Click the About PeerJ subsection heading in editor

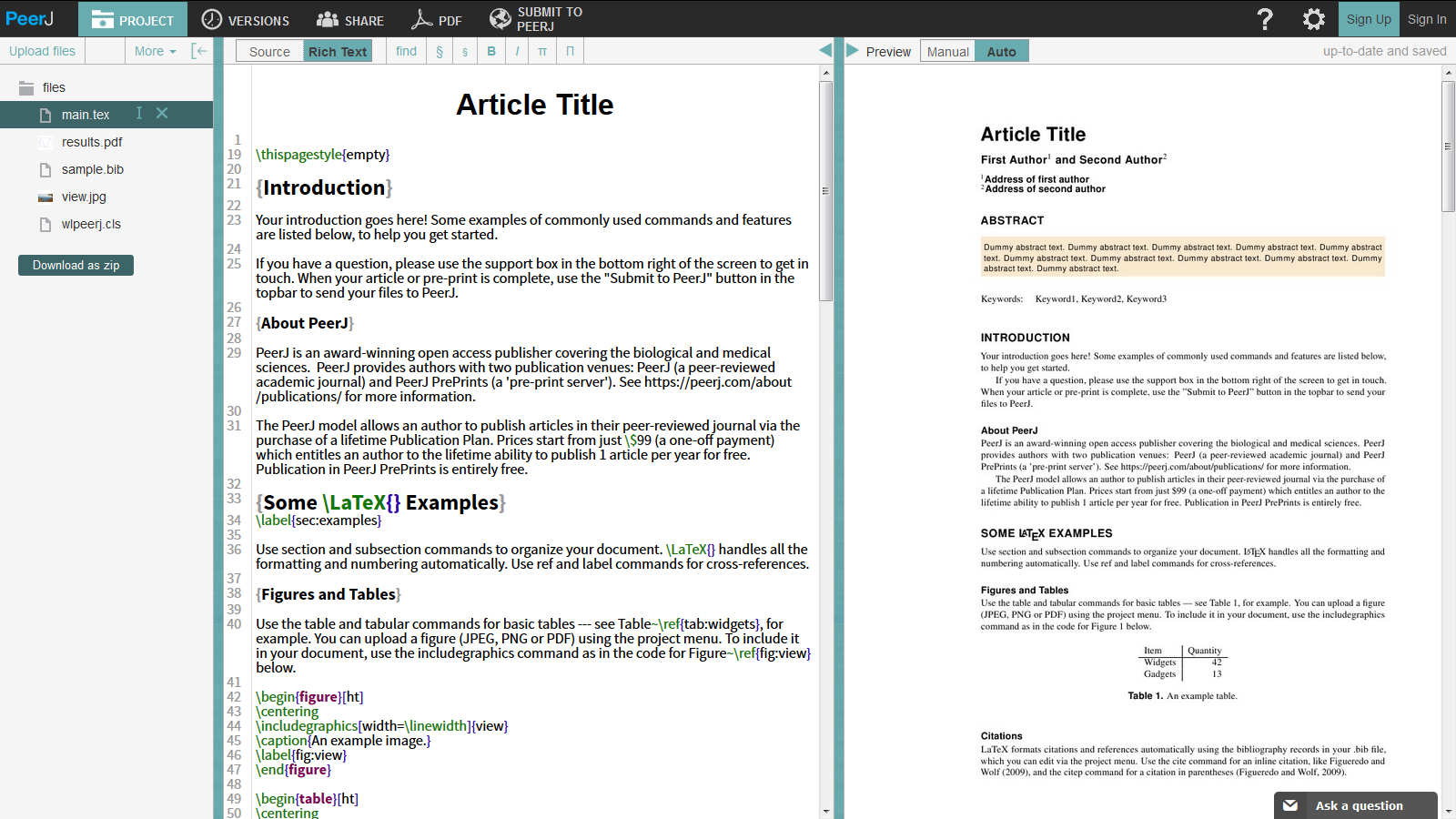305,323
